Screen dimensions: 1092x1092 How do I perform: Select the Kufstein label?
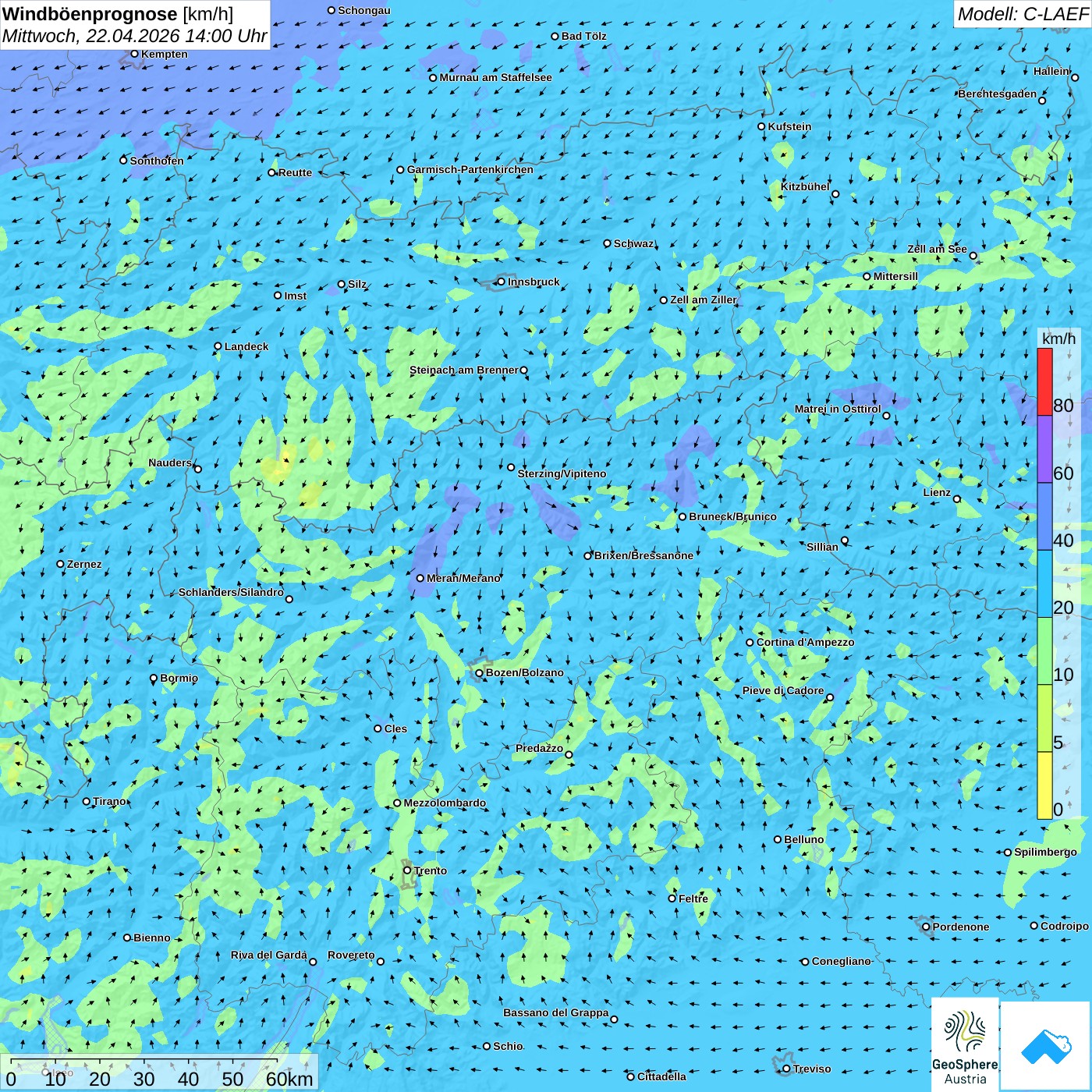click(x=789, y=126)
